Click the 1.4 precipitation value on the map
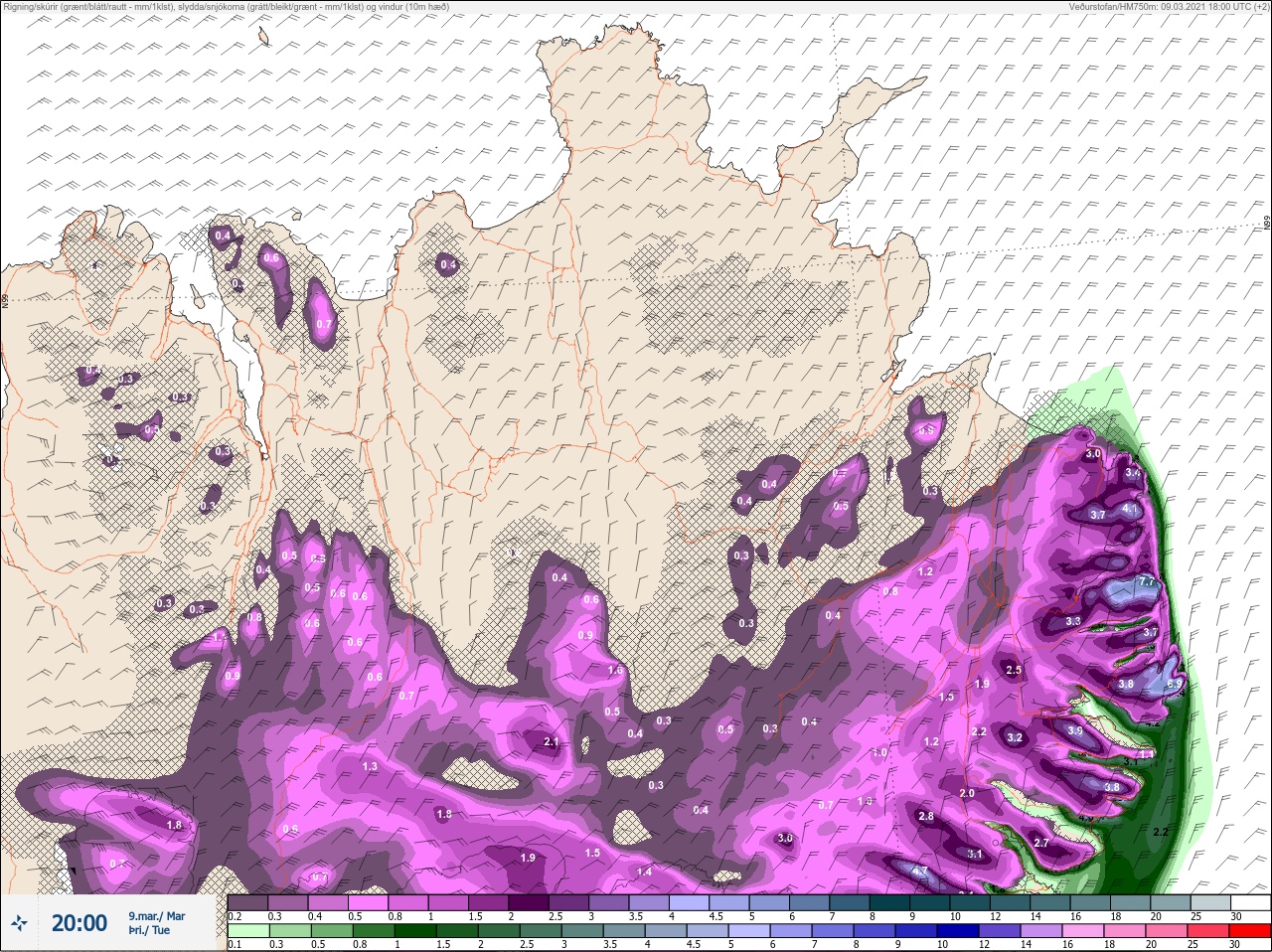Viewport: 1272px width, 952px height. tap(644, 873)
